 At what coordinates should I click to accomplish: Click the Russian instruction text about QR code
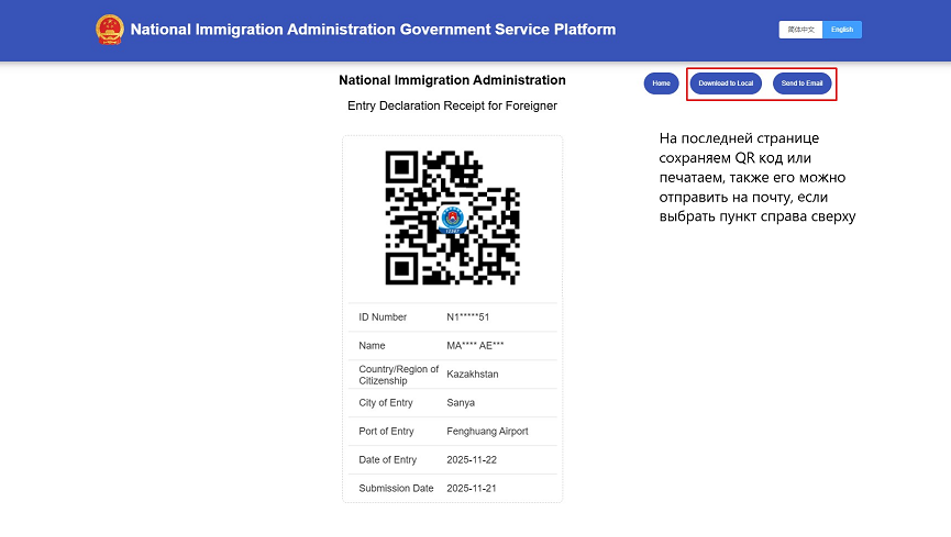click(x=757, y=177)
